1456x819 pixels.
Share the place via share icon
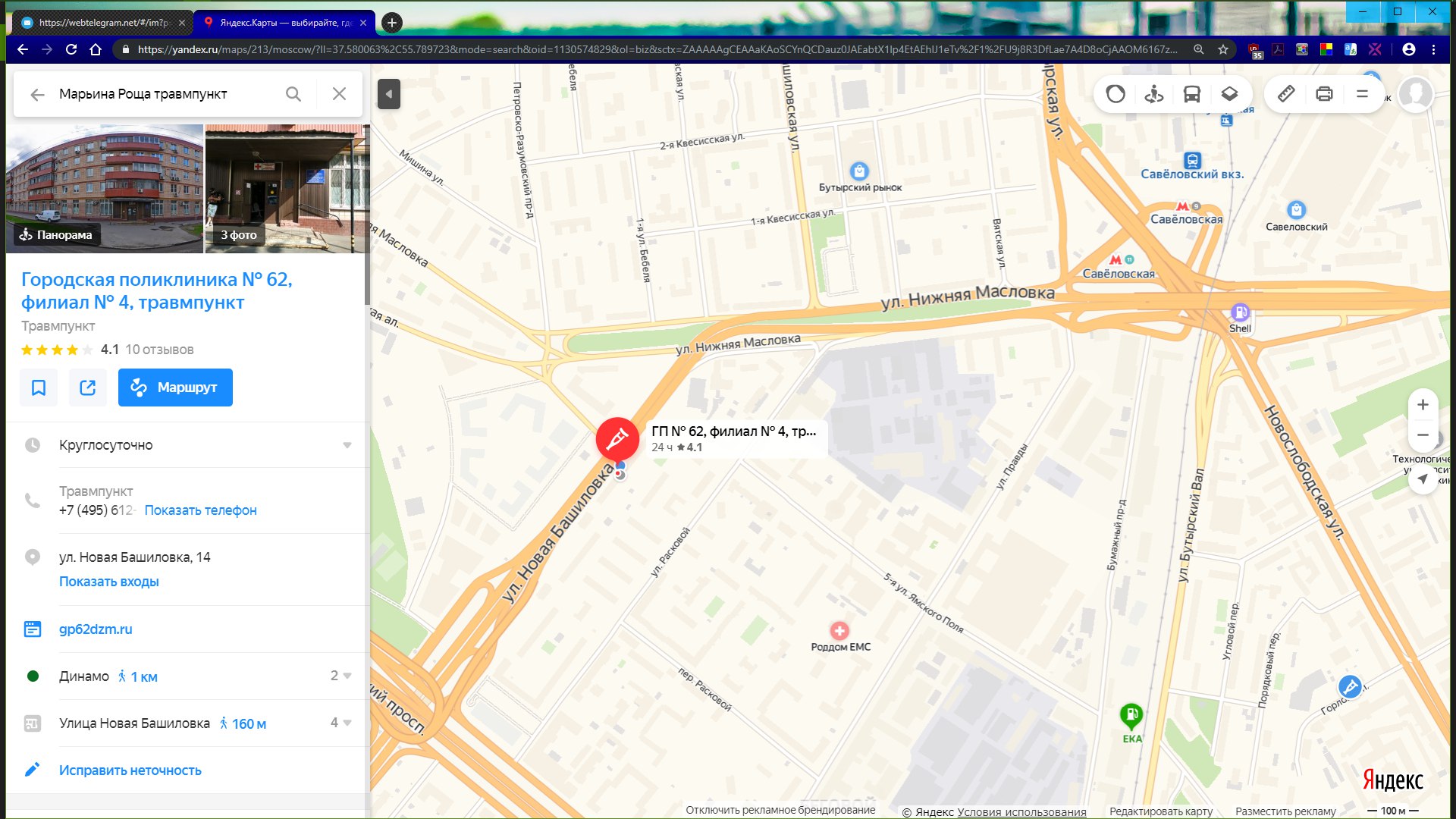coord(88,388)
